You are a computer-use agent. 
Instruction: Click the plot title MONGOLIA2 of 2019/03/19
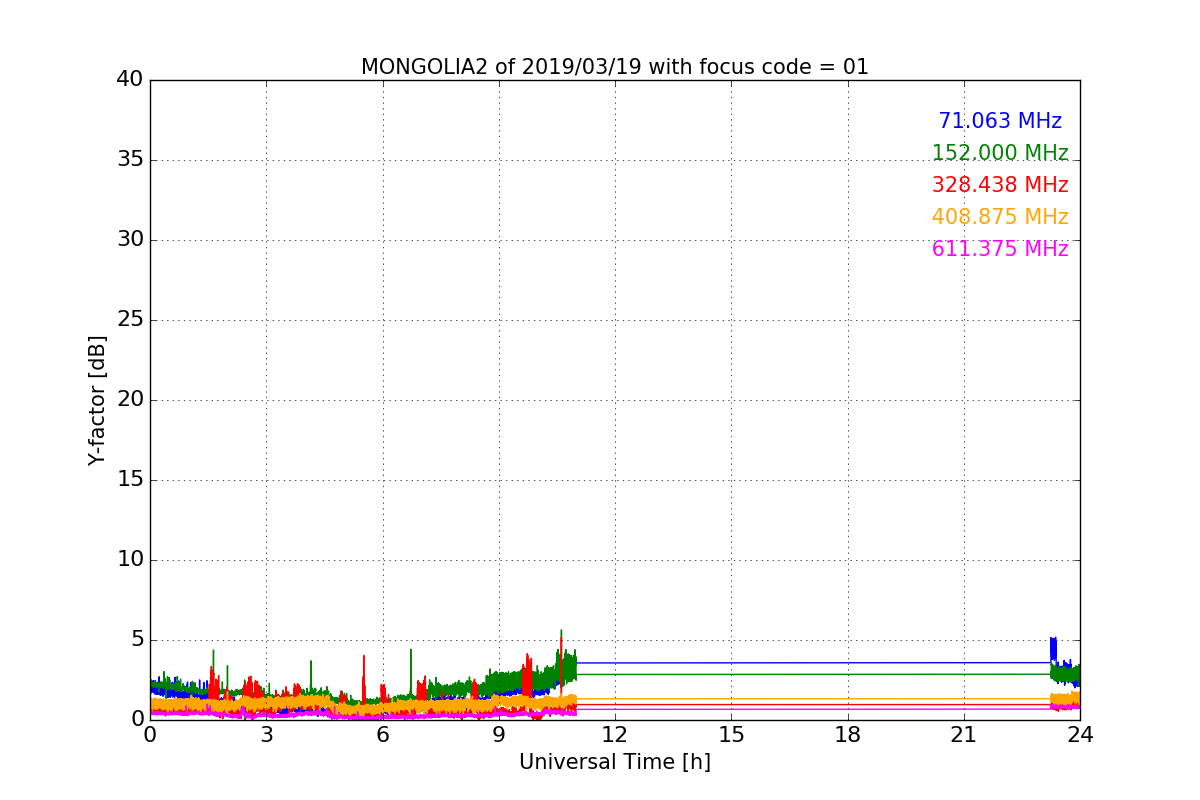(615, 67)
